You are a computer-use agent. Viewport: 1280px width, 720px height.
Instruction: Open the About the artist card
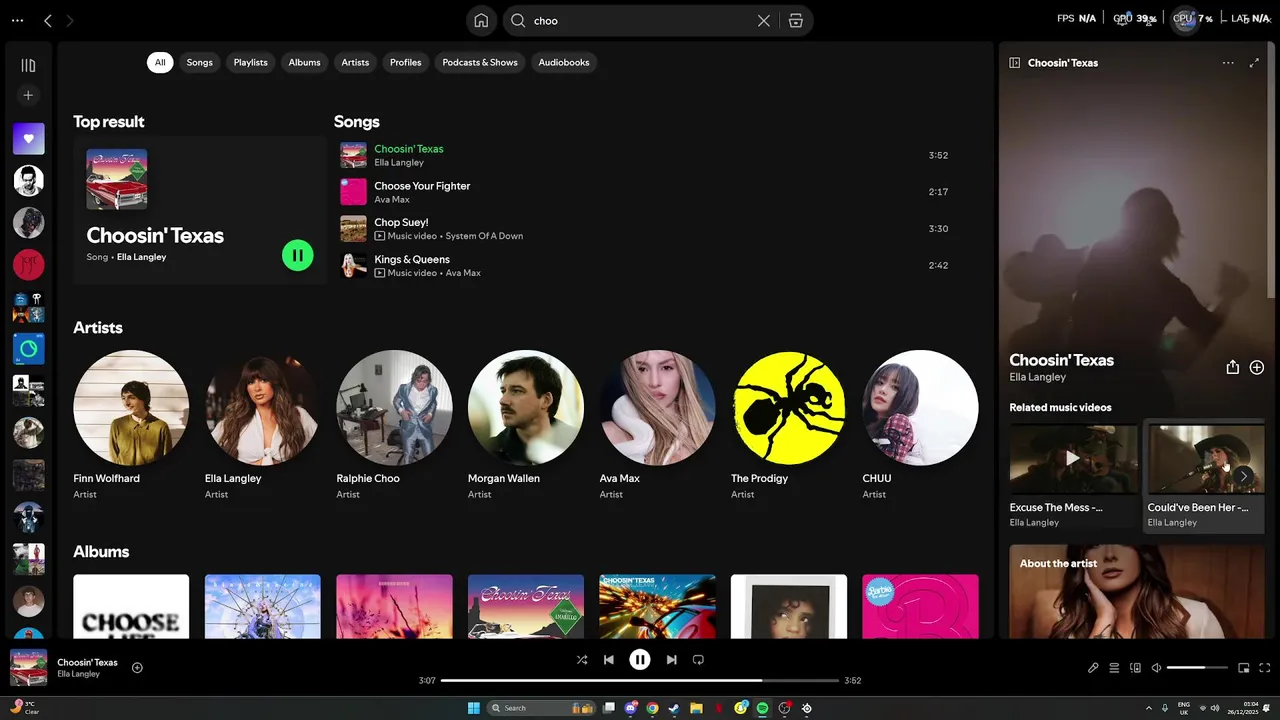[1137, 592]
